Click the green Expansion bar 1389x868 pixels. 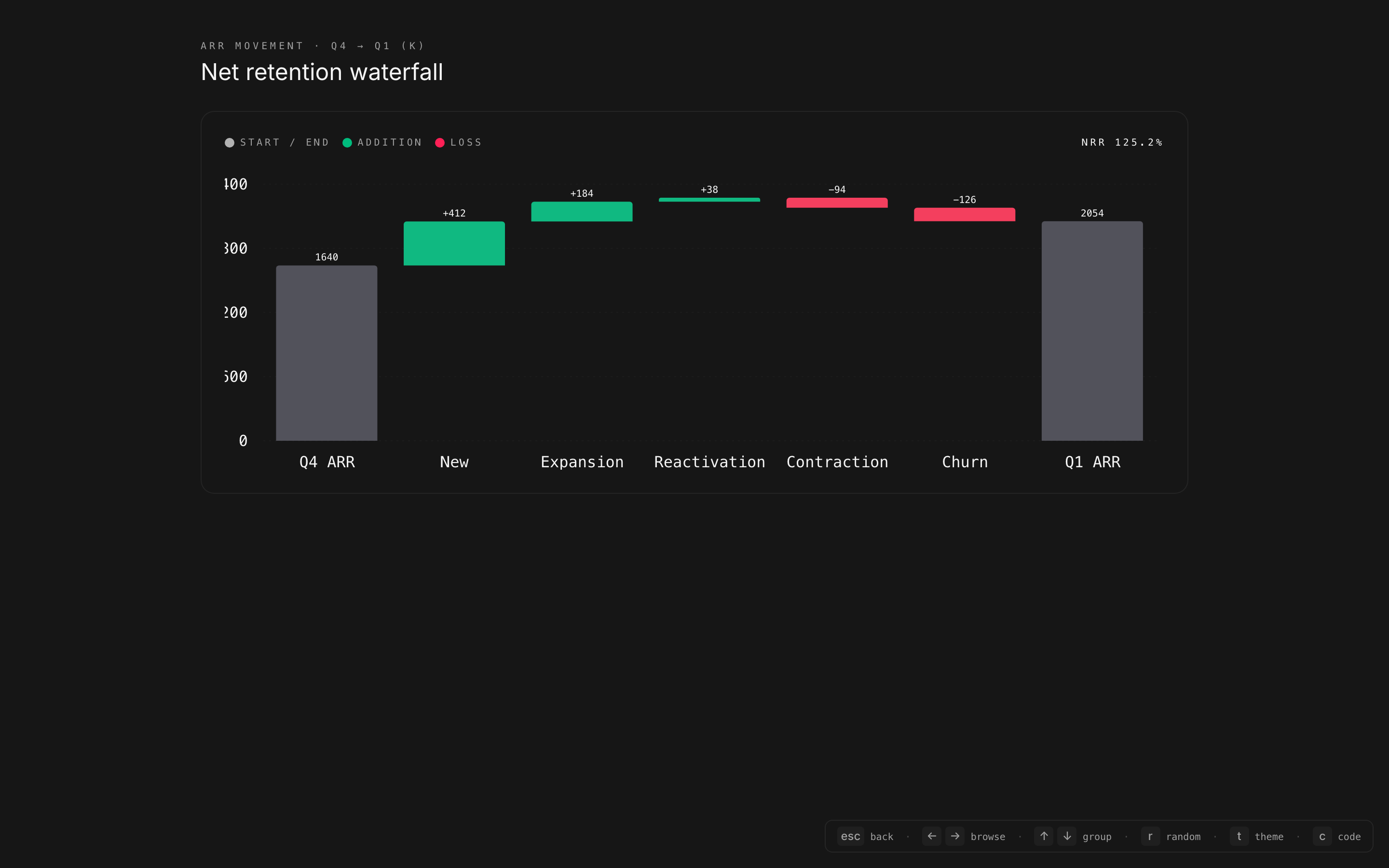coord(582,211)
